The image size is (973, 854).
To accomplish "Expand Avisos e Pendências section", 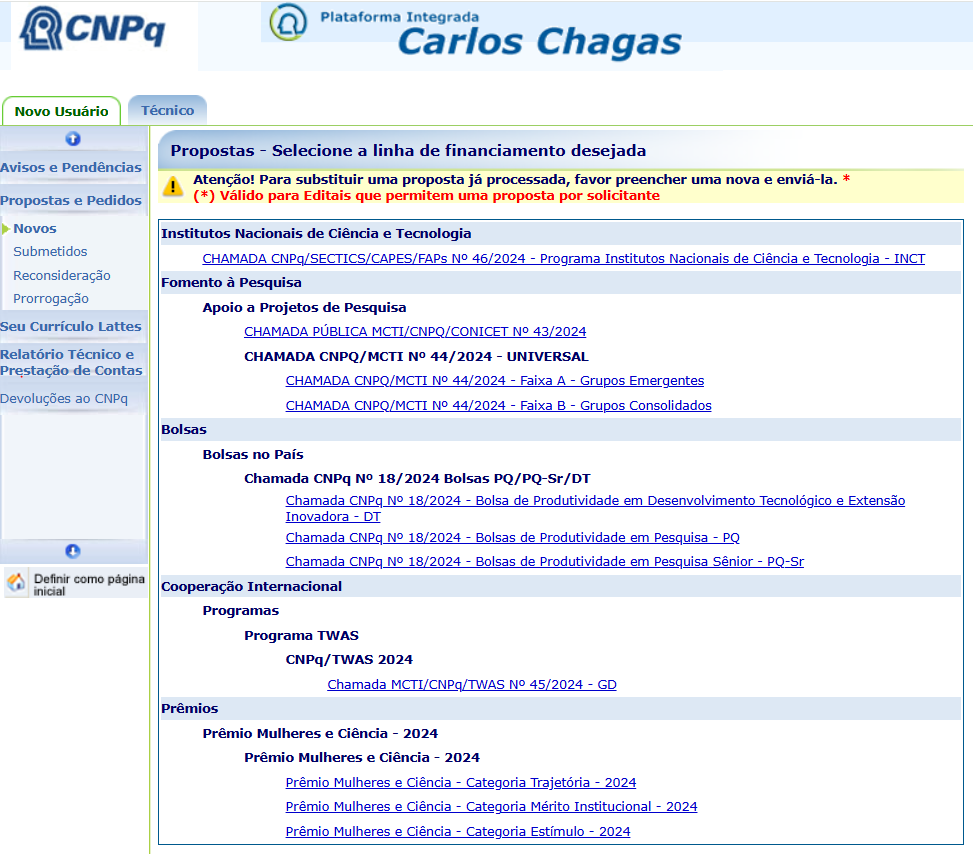I will click(71, 167).
